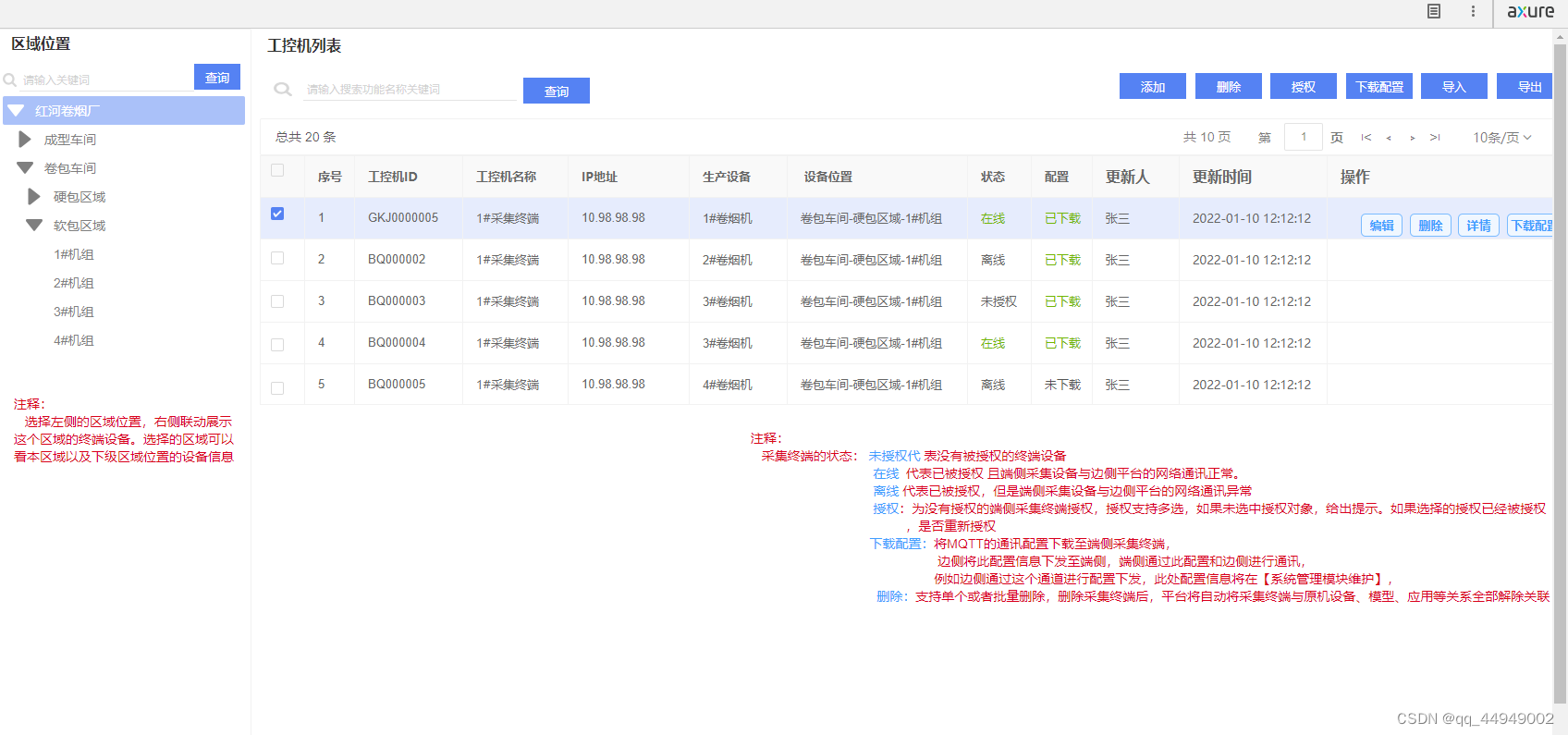The height and width of the screenshot is (735, 1568).
Task: Click 删除 in first row actions
Action: point(1430,226)
